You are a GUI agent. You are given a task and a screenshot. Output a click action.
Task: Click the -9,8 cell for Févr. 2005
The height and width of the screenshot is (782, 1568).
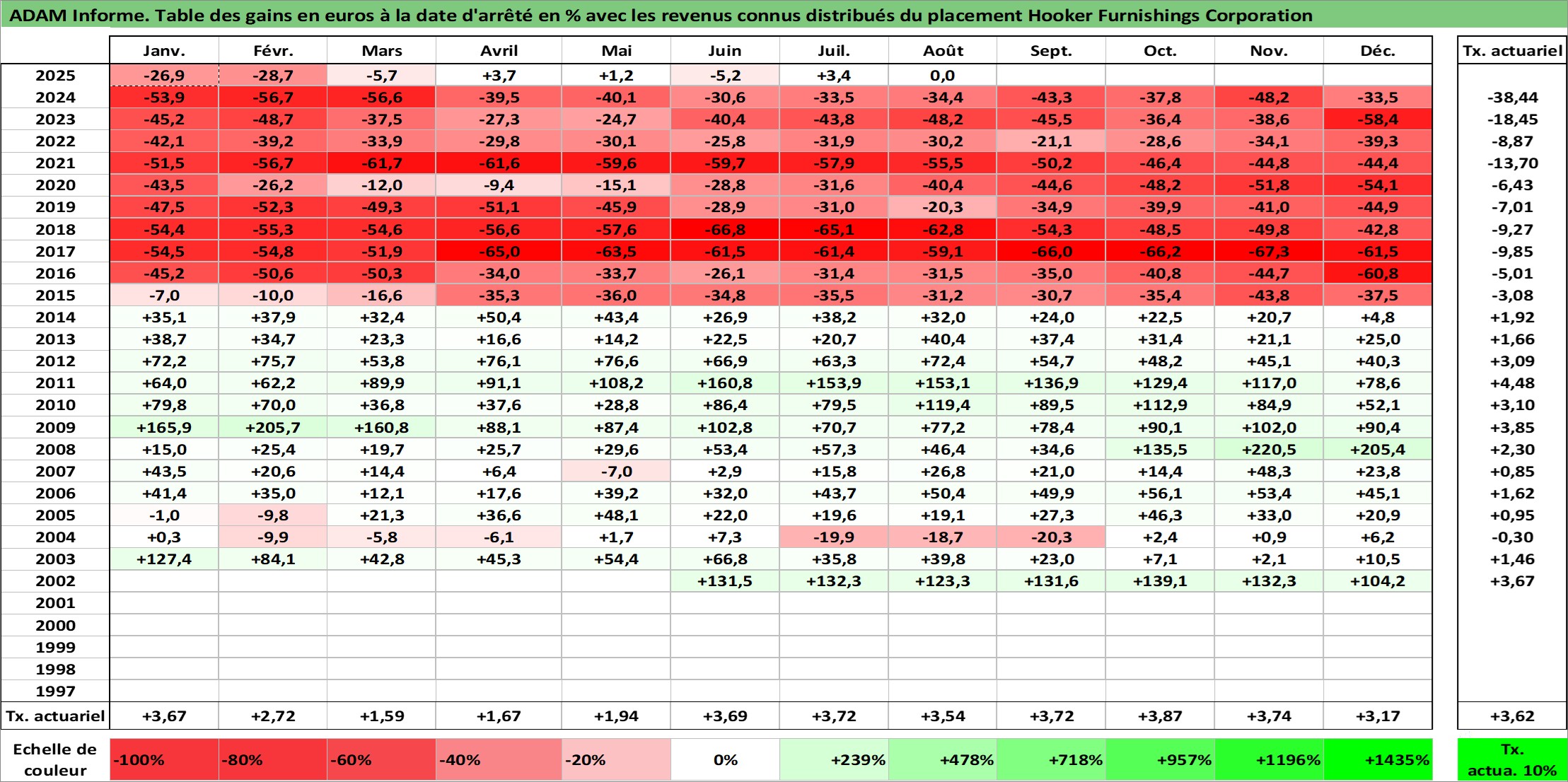point(273,515)
